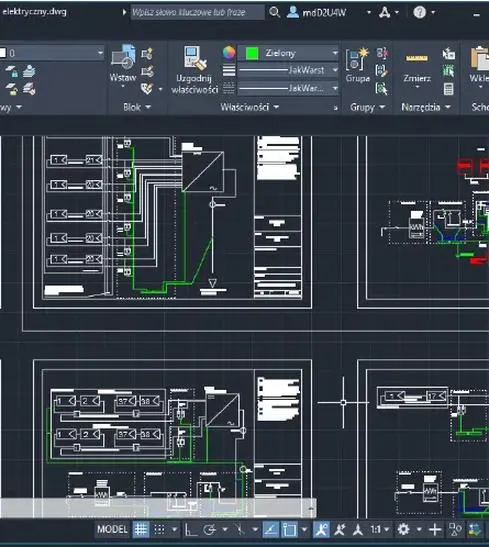Click the Grupa group icon
This screenshot has height=547, width=489.
point(358,65)
